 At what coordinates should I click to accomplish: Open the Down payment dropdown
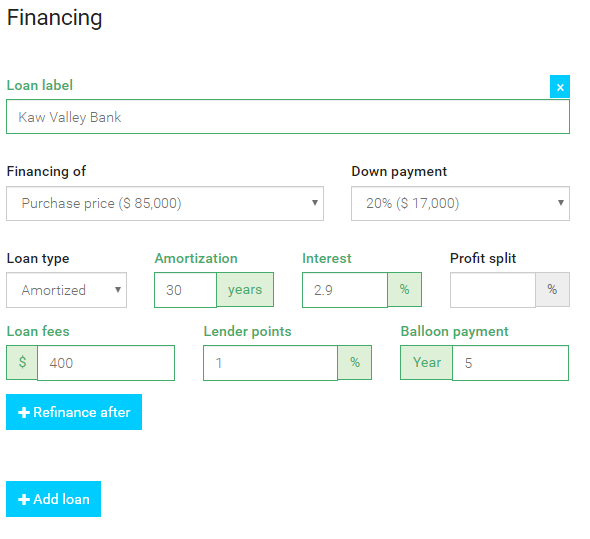tap(460, 203)
